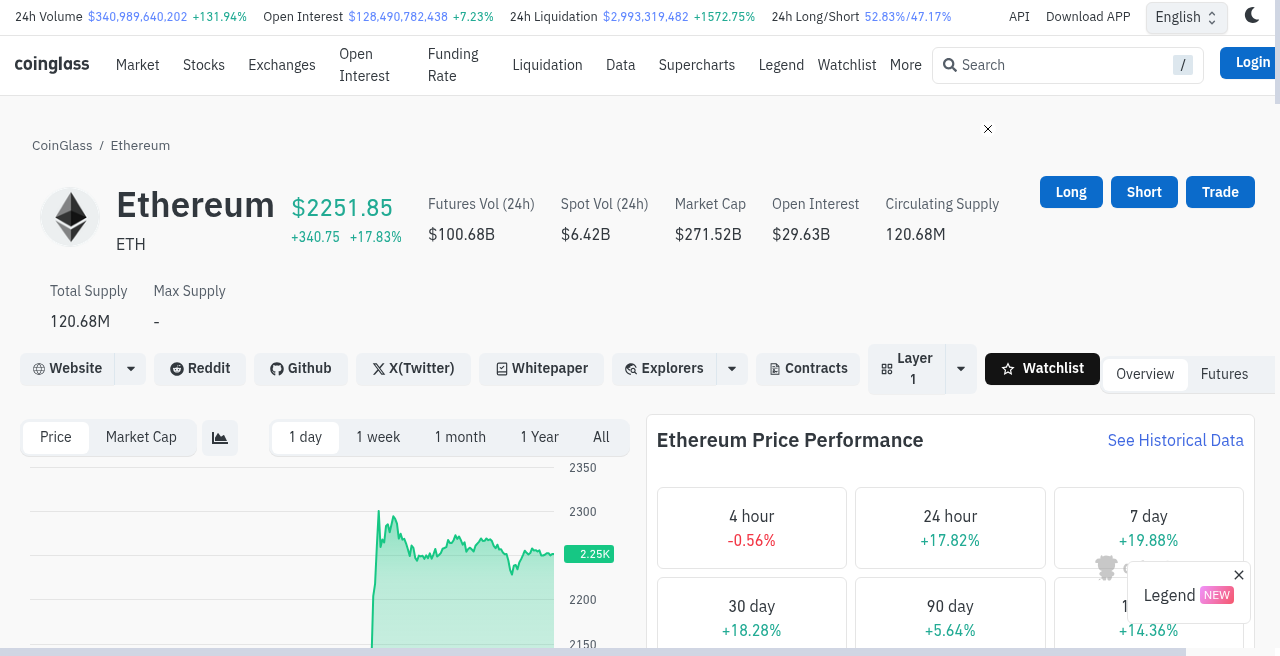Select the 1 month timeframe
Screen dimensions: 1280x656
460,438
